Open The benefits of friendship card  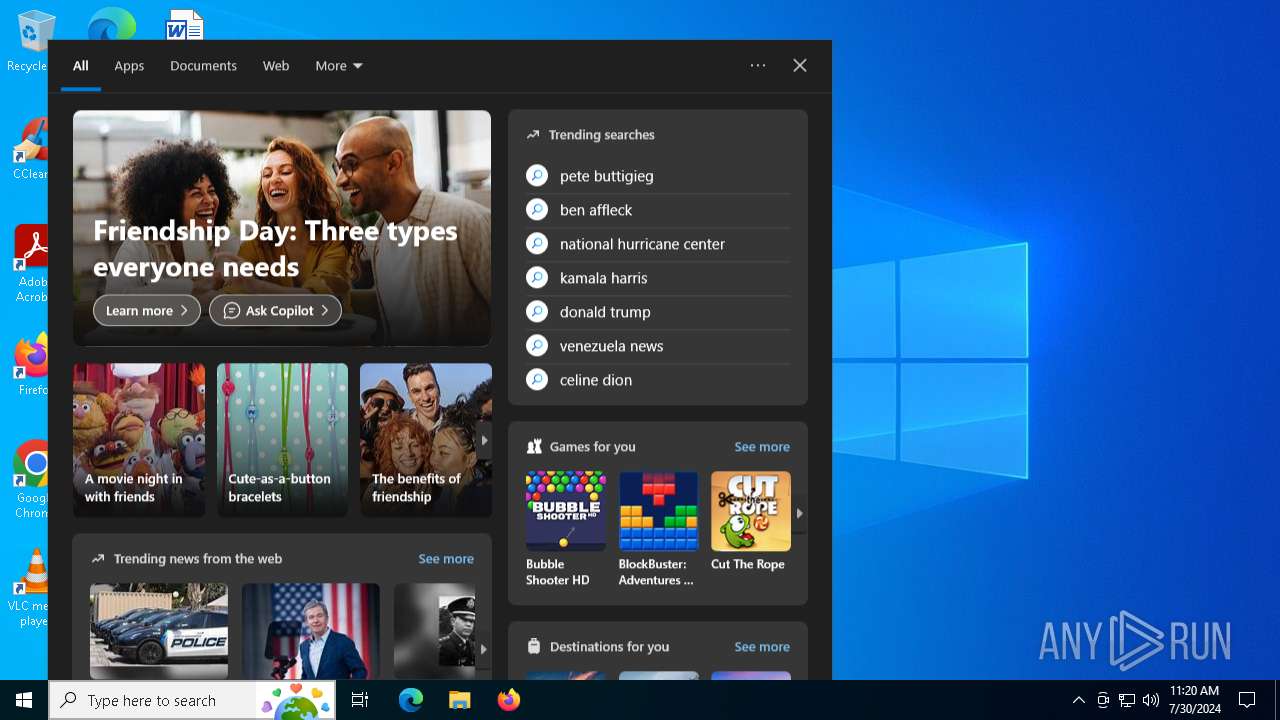[x=426, y=440]
